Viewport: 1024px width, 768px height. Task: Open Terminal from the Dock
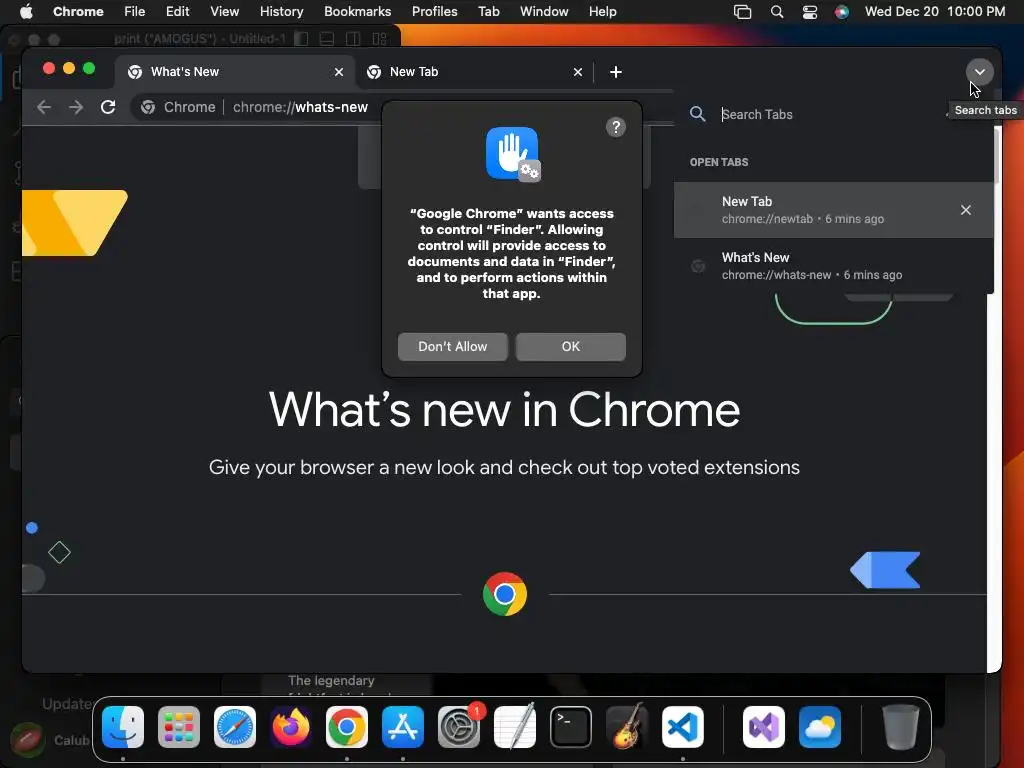[571, 727]
